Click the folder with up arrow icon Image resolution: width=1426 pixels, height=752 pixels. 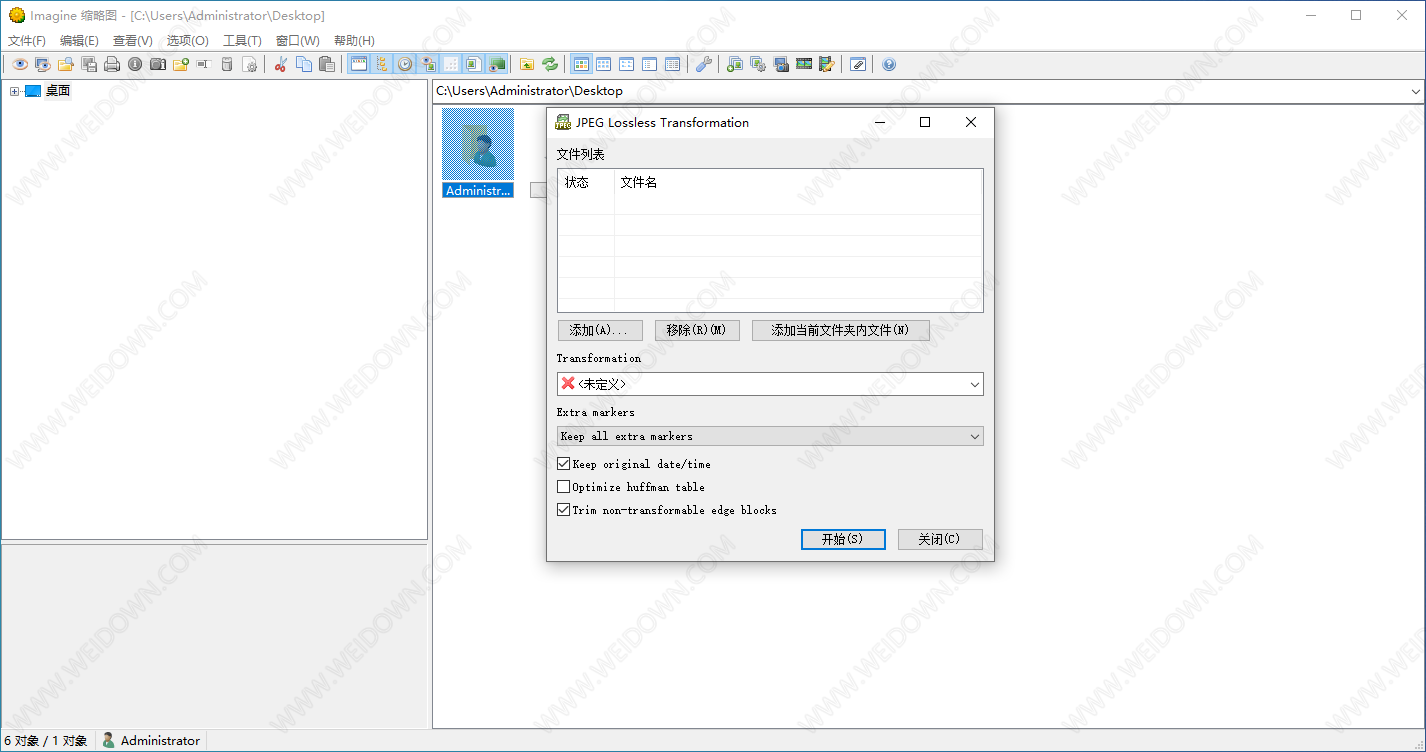(527, 64)
